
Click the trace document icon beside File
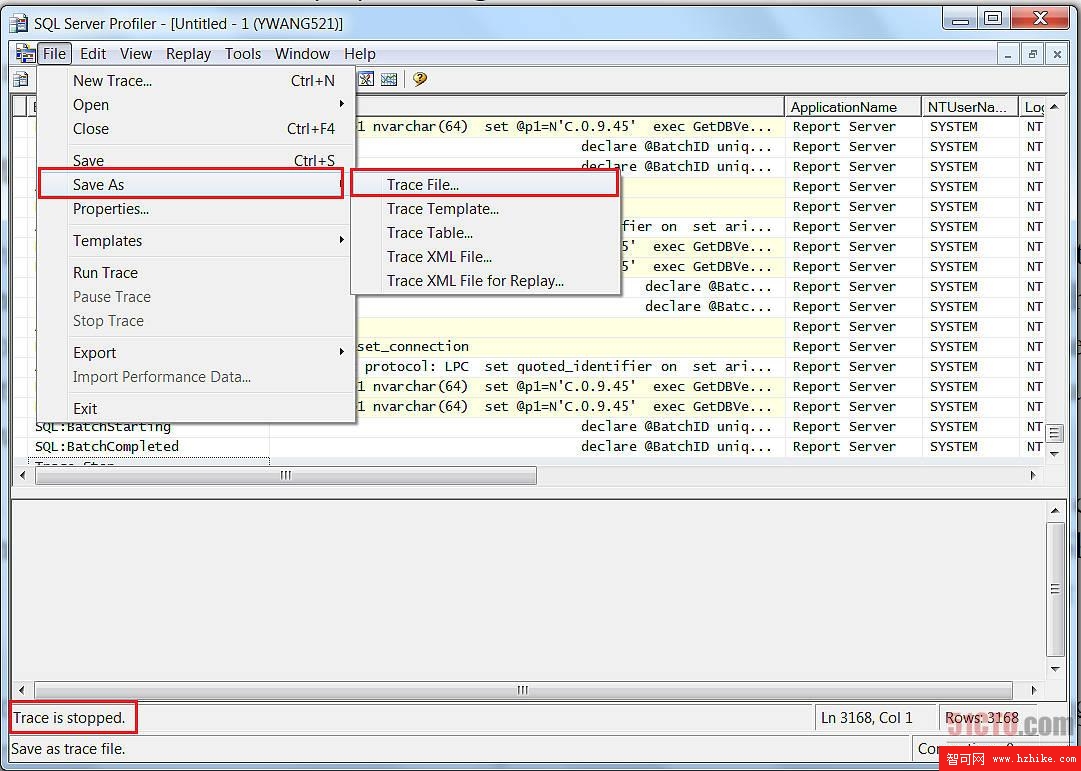[x=25, y=53]
